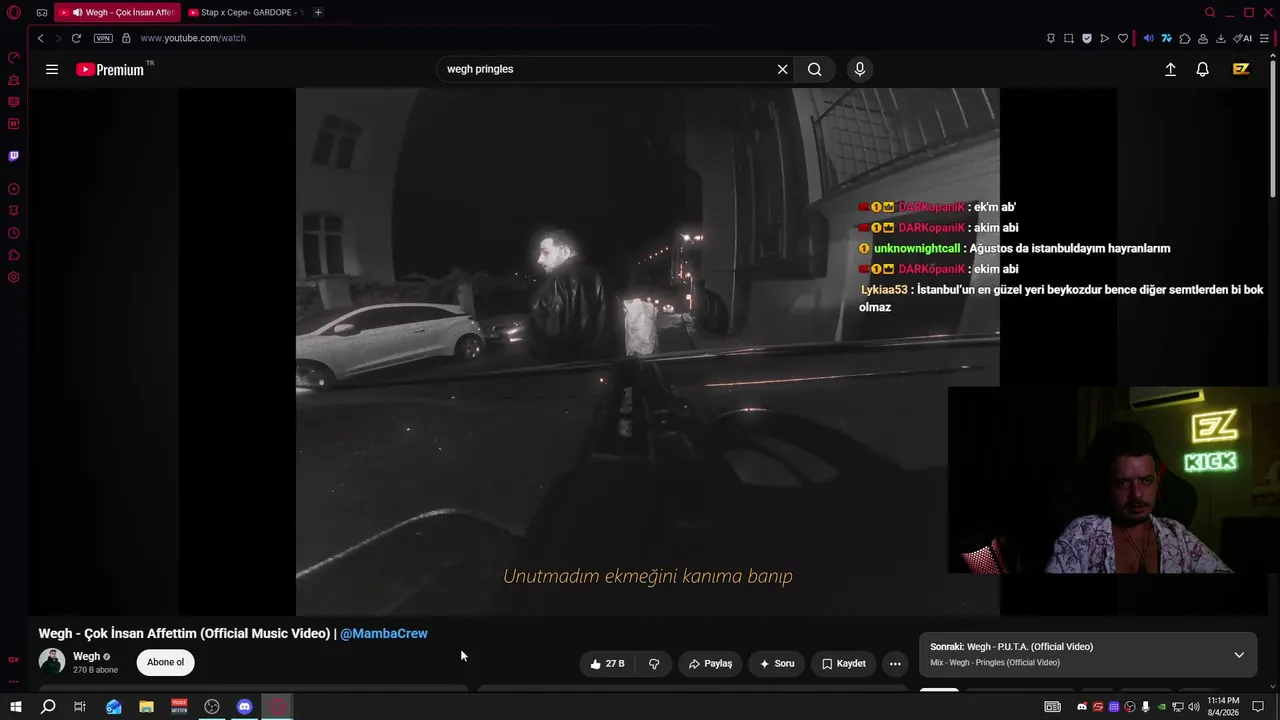Image resolution: width=1280 pixels, height=720 pixels.
Task: Save the video with Kaydet
Action: (x=844, y=663)
